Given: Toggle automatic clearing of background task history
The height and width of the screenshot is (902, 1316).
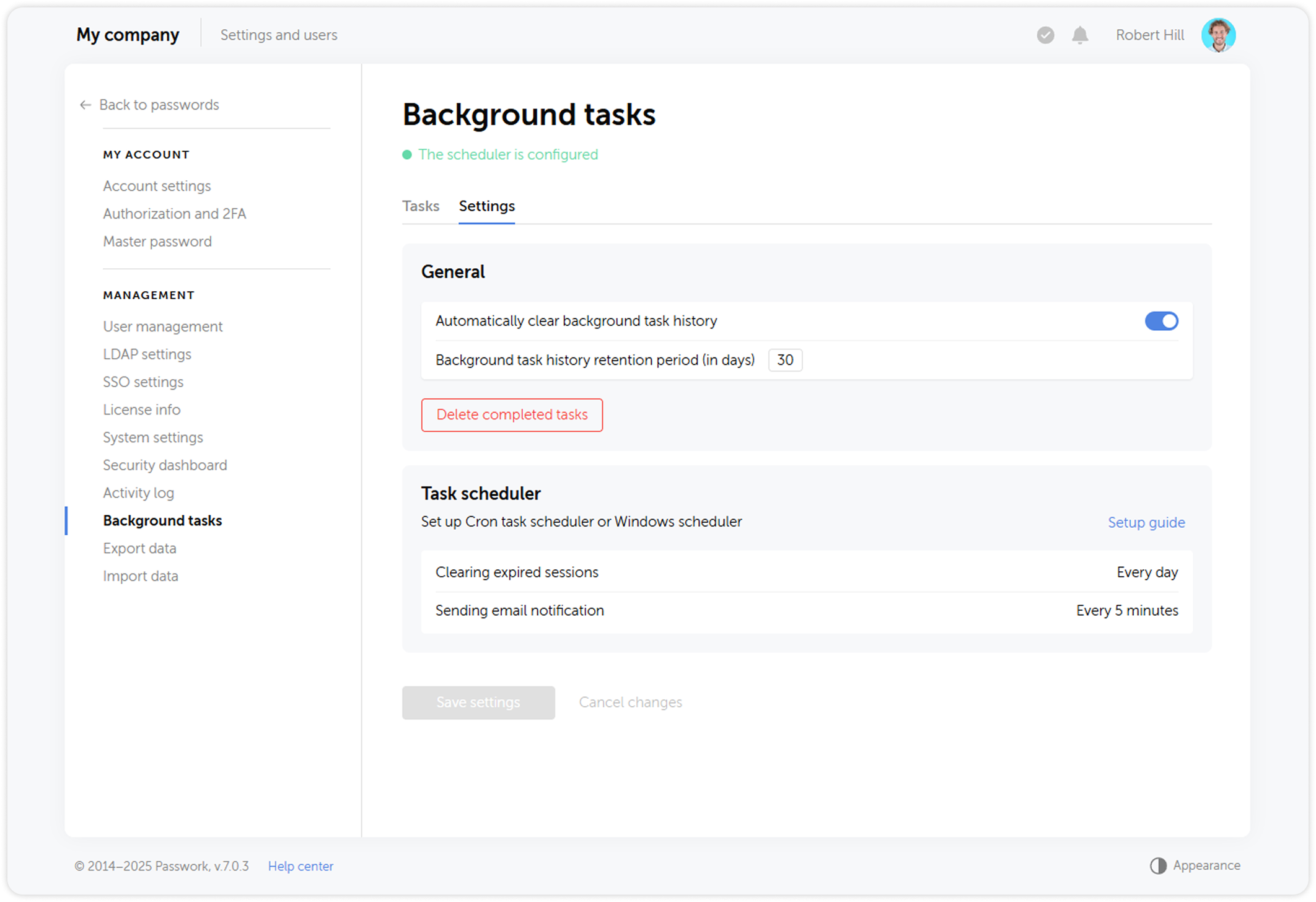Looking at the screenshot, I should [x=1161, y=321].
